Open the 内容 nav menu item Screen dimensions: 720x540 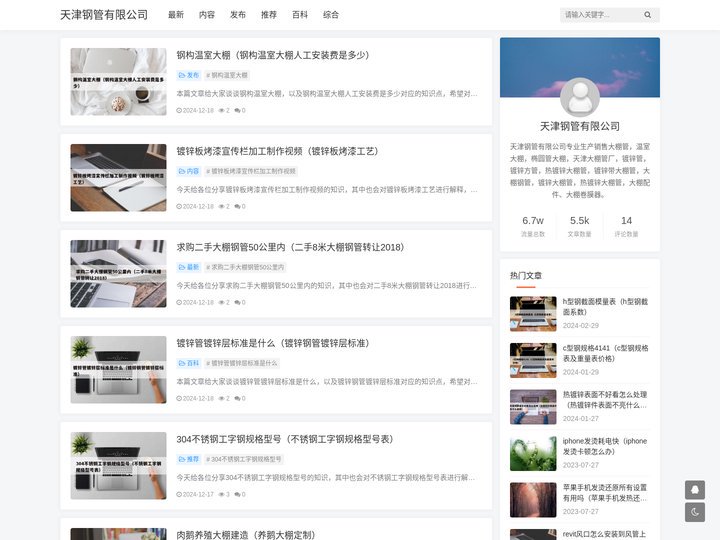[x=207, y=15]
